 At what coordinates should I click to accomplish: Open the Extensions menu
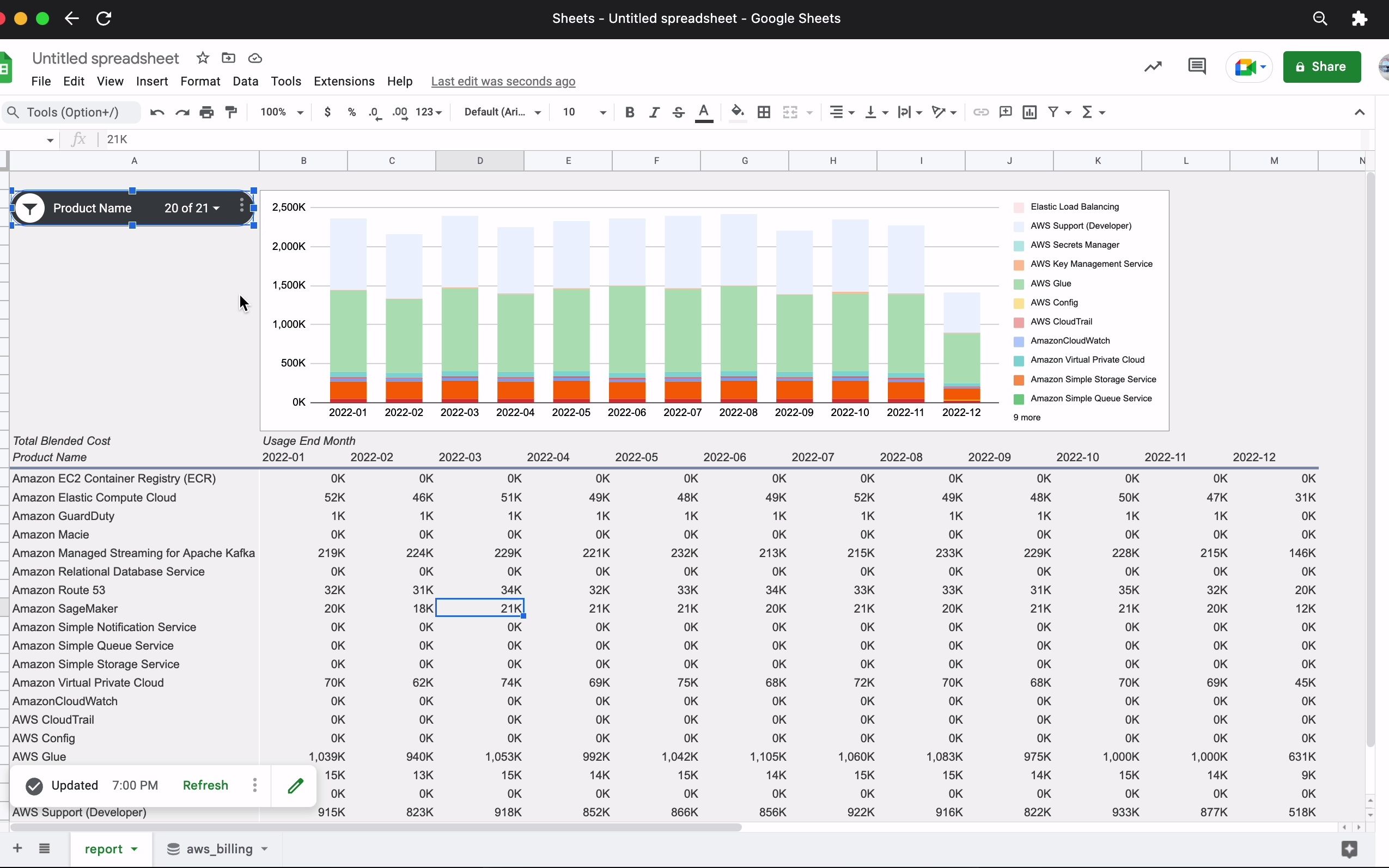pos(344,82)
